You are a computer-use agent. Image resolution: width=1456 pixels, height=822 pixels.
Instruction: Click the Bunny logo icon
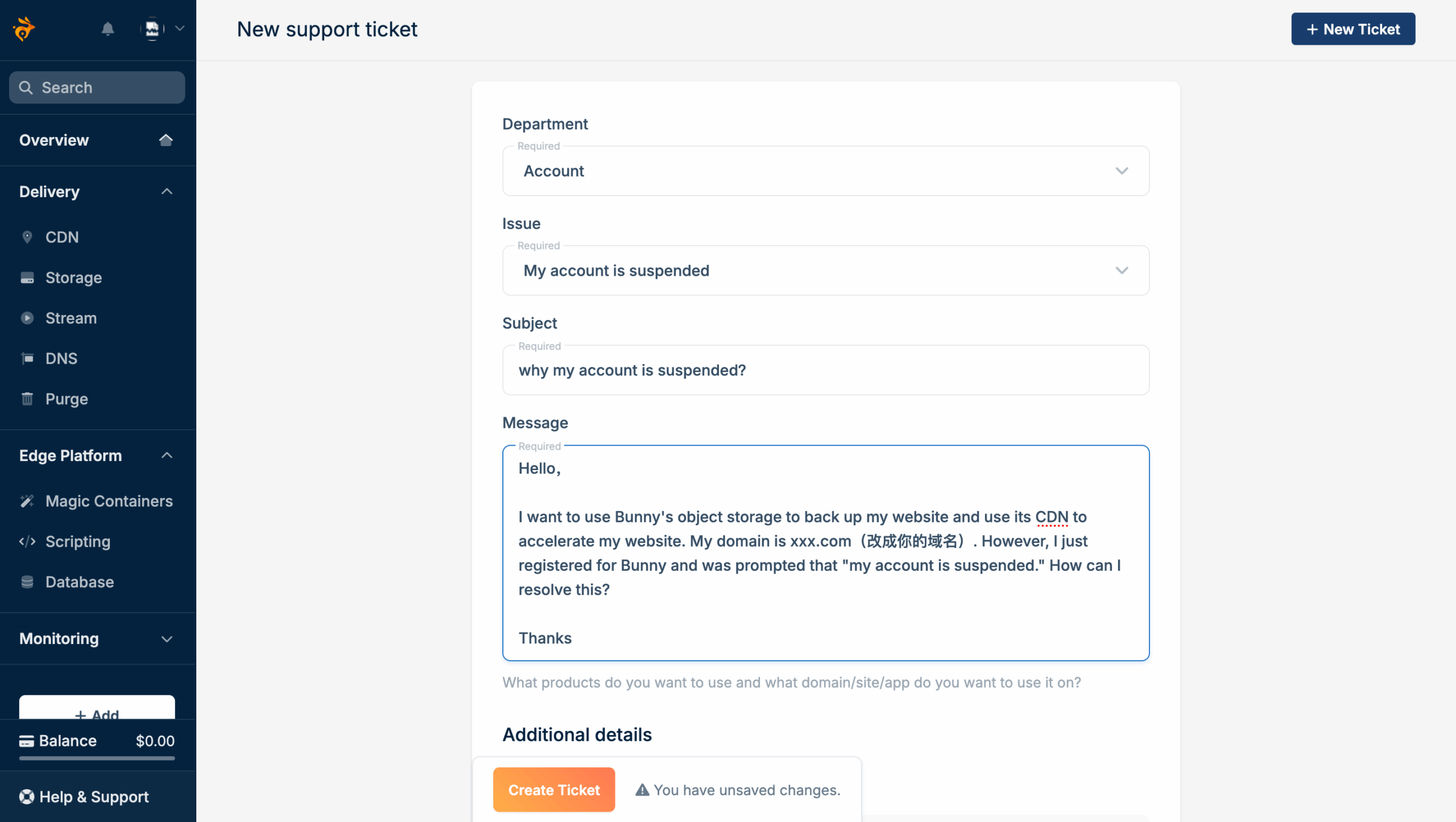(x=24, y=29)
